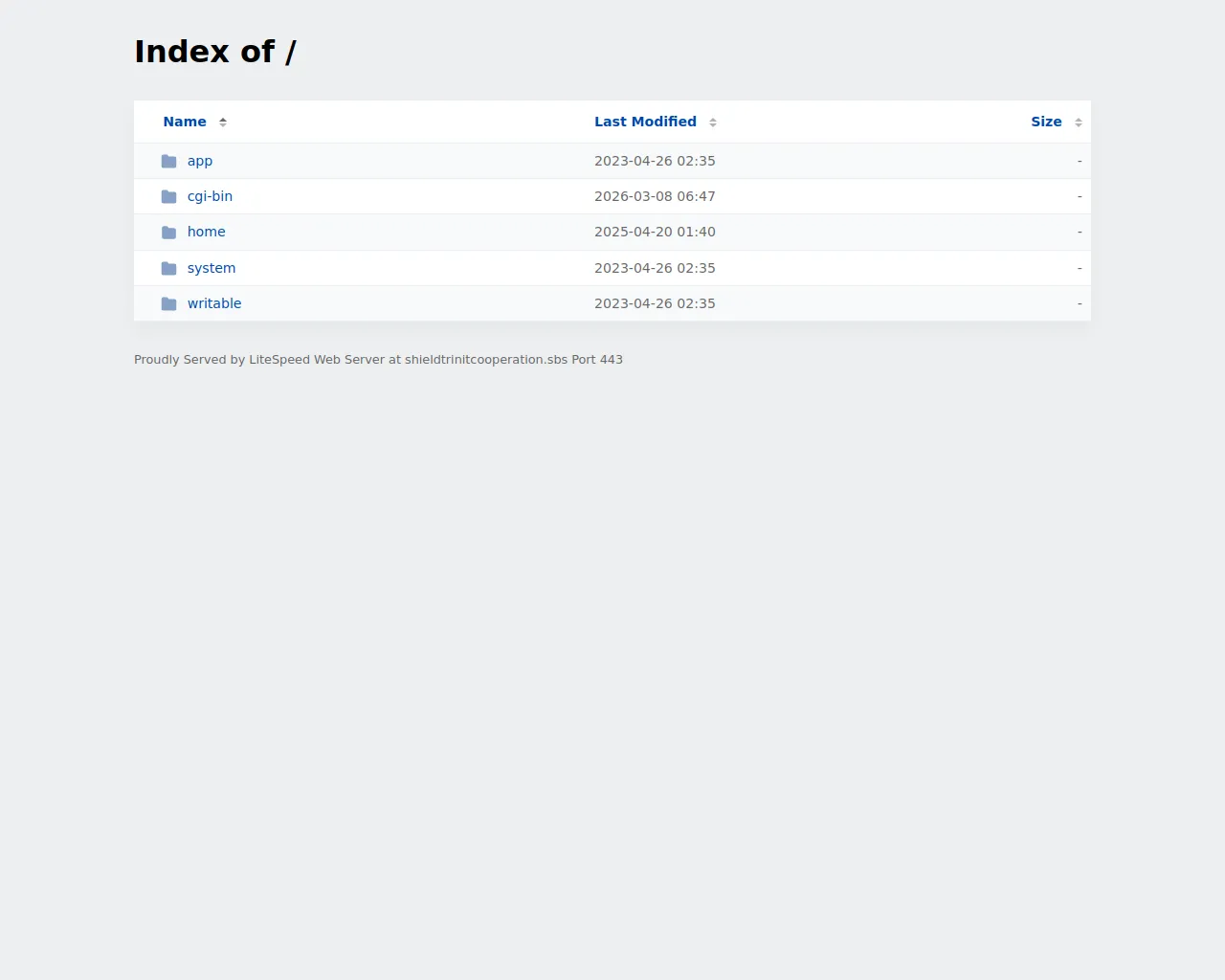Click the "Index of /" page heading
This screenshot has width=1225, height=980.
[x=215, y=52]
